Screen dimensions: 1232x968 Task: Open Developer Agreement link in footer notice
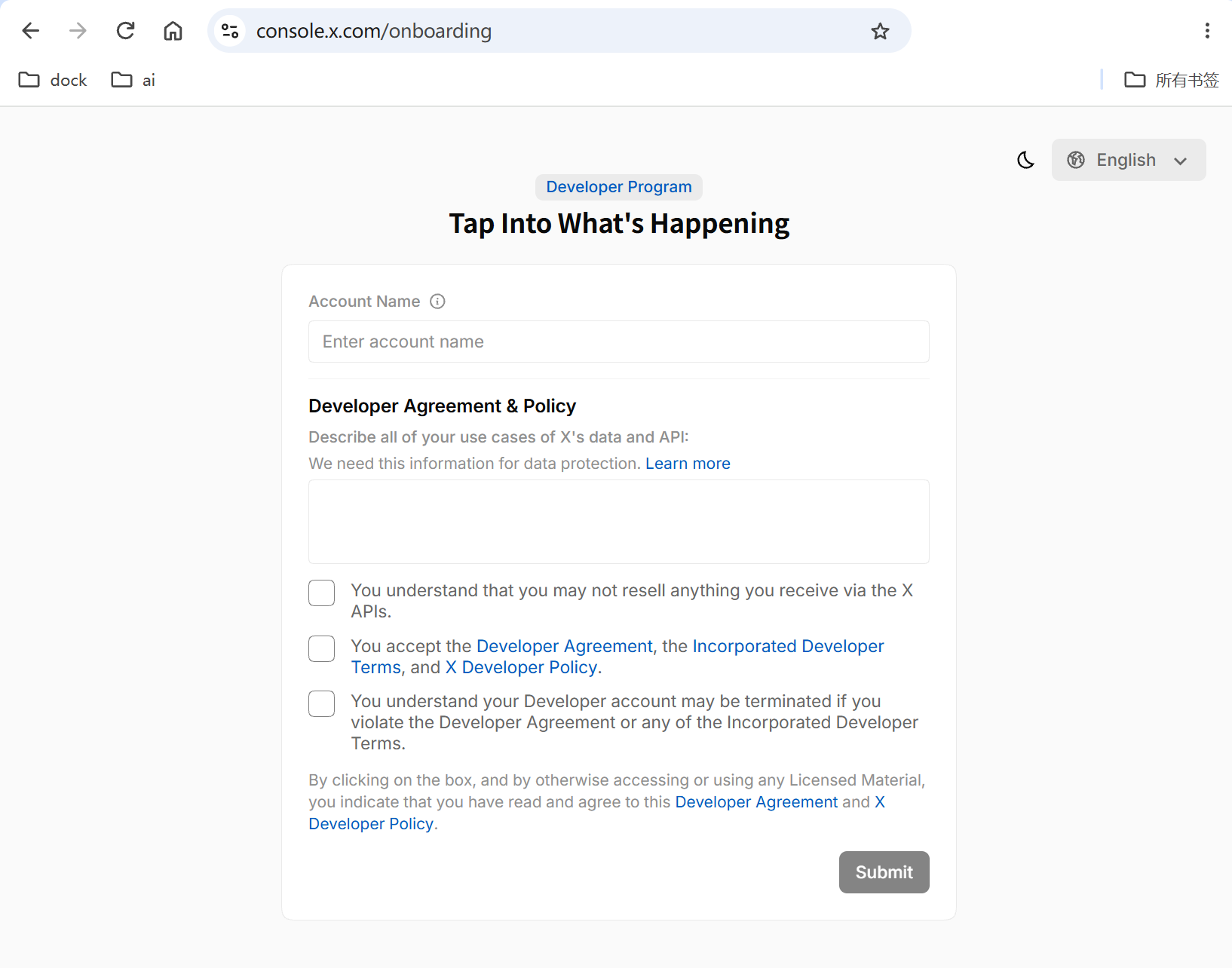(x=756, y=802)
